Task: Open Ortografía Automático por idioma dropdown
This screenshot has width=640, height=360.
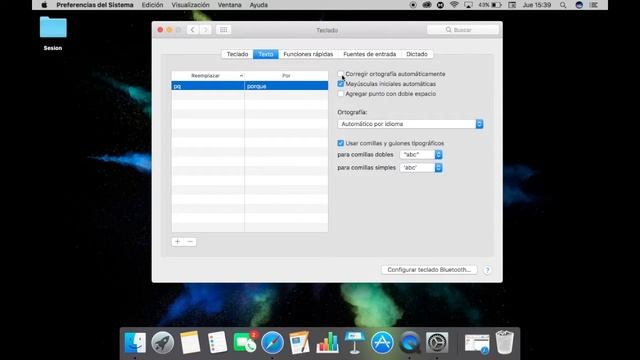Action: (410, 124)
